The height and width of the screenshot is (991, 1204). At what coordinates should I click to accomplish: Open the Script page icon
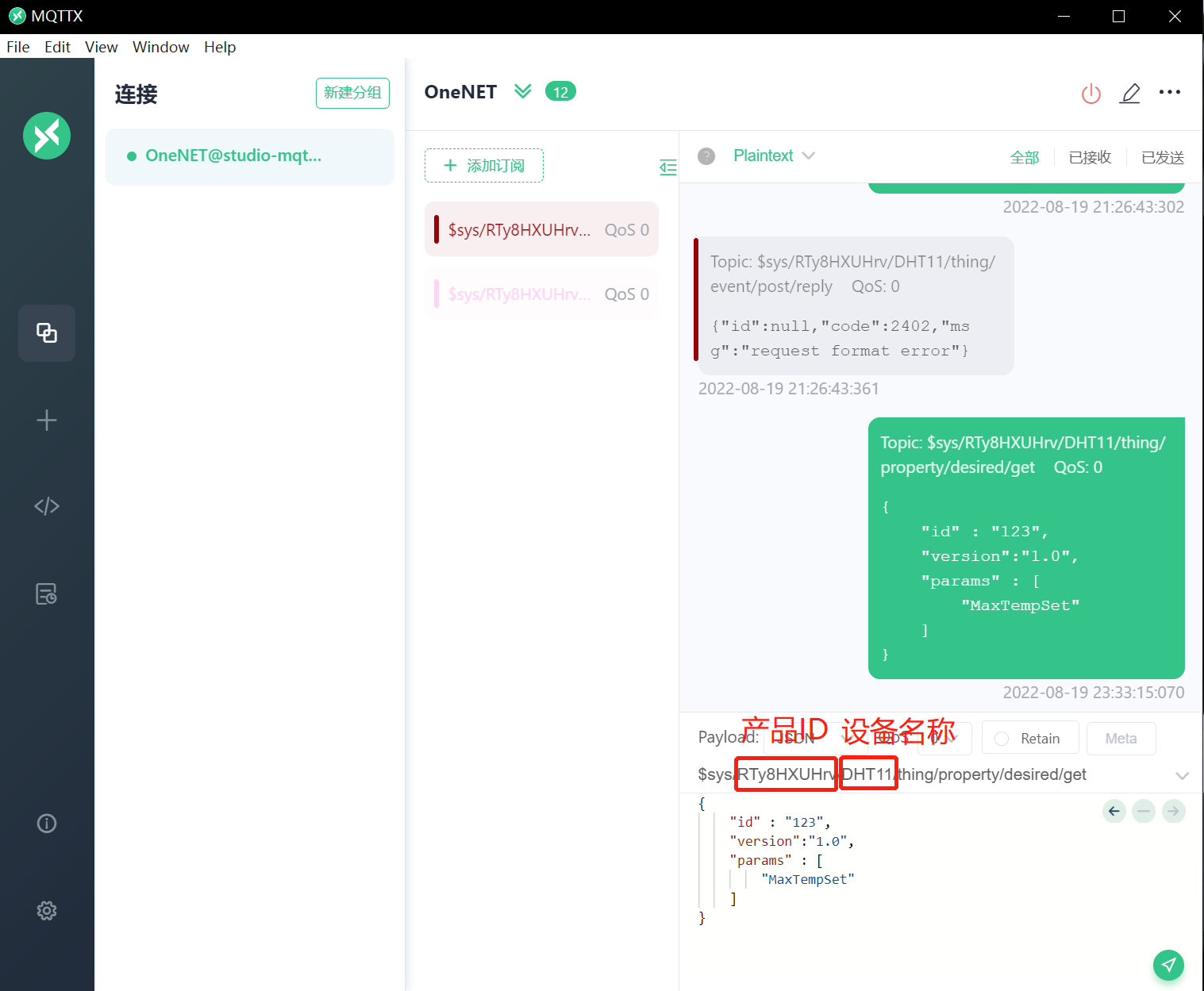tap(47, 506)
